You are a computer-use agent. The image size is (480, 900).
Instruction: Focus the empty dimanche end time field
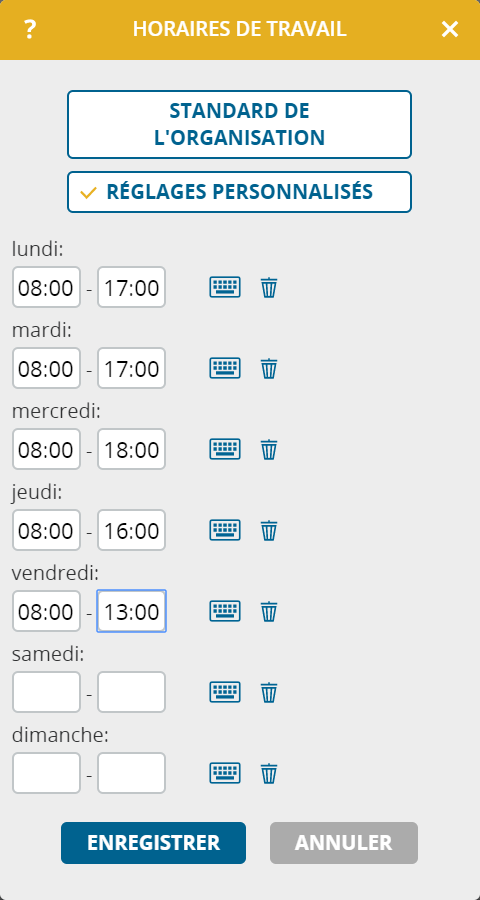pos(131,773)
